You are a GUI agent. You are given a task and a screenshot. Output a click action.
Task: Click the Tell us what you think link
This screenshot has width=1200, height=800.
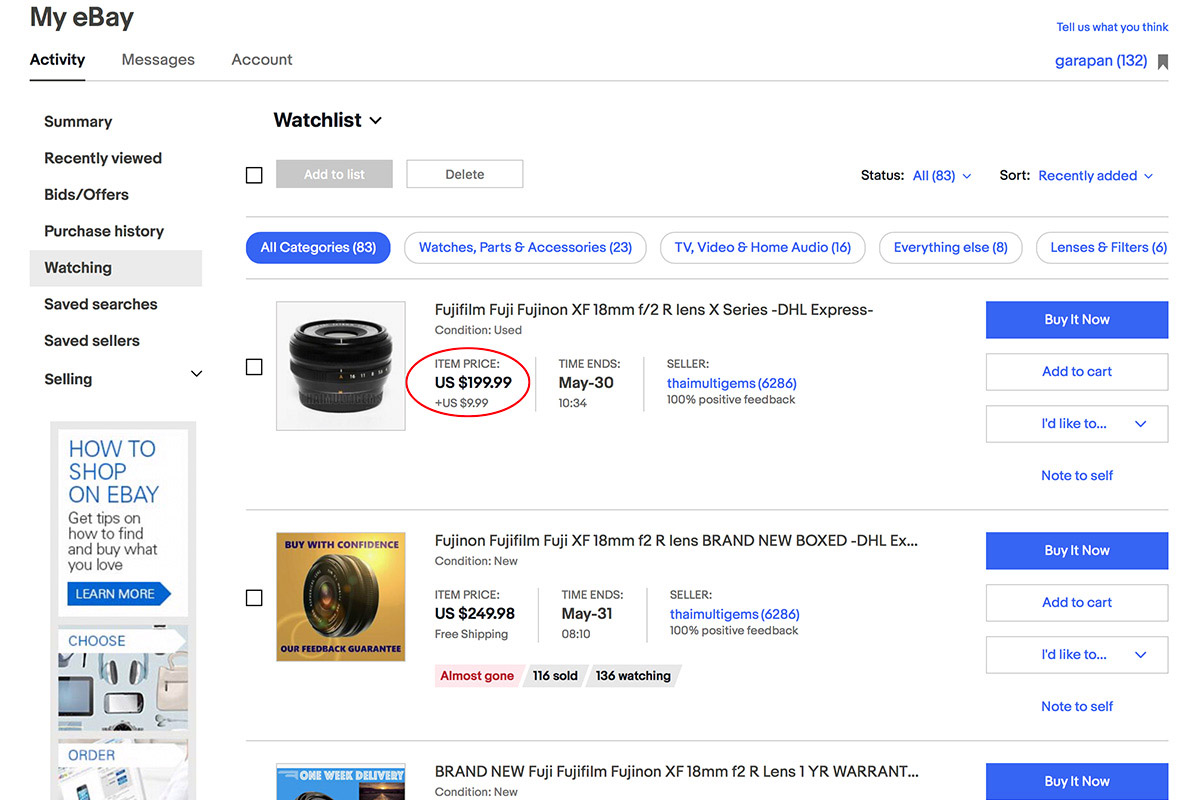[1112, 27]
